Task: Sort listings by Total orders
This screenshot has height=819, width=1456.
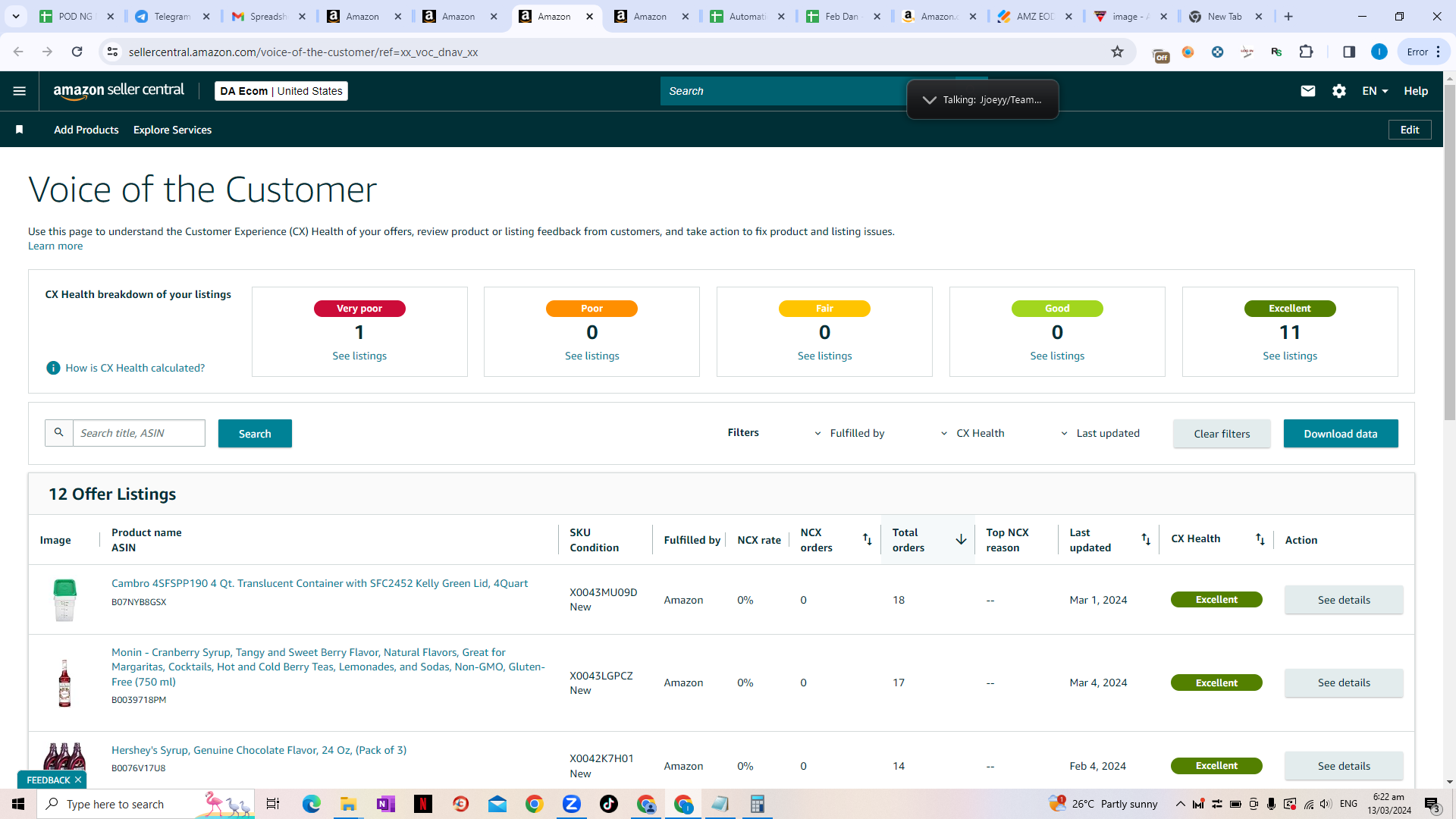Action: click(961, 539)
